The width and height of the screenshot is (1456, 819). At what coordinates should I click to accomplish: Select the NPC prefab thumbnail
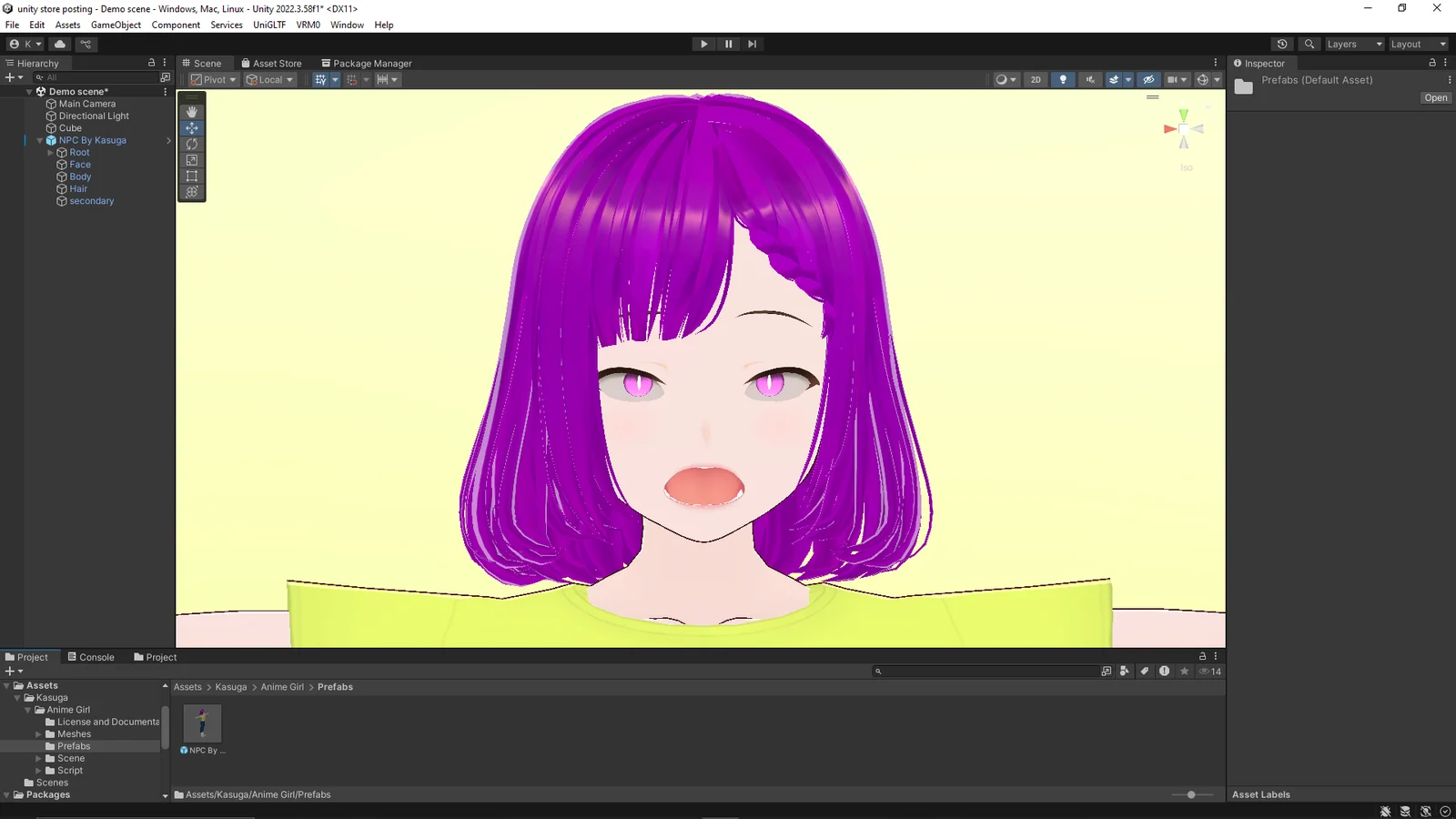(x=201, y=723)
